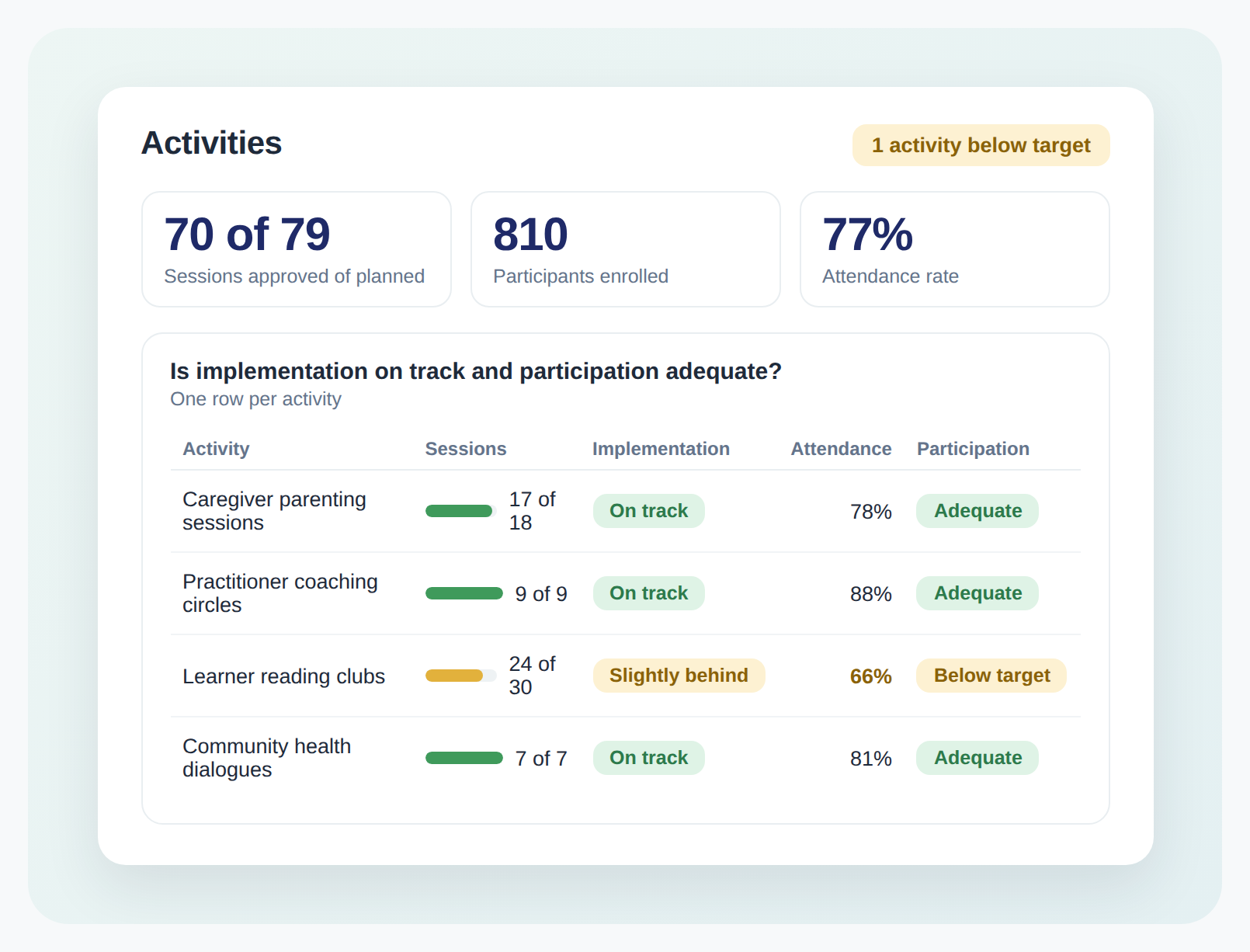This screenshot has width=1250, height=952.
Task: Click the progress bar for Caregiver parenting sessions
Action: click(461, 511)
